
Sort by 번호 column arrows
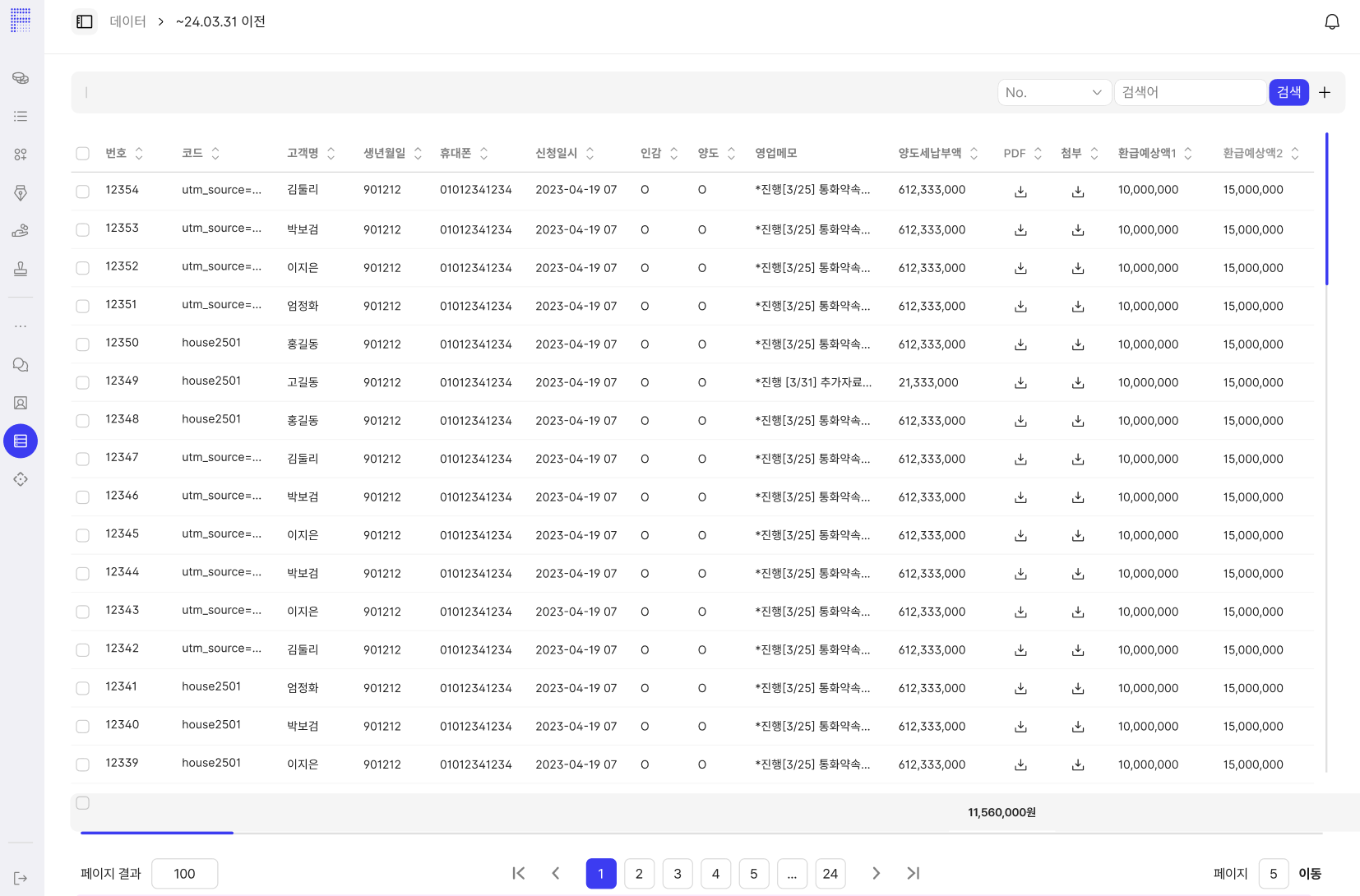click(x=139, y=154)
